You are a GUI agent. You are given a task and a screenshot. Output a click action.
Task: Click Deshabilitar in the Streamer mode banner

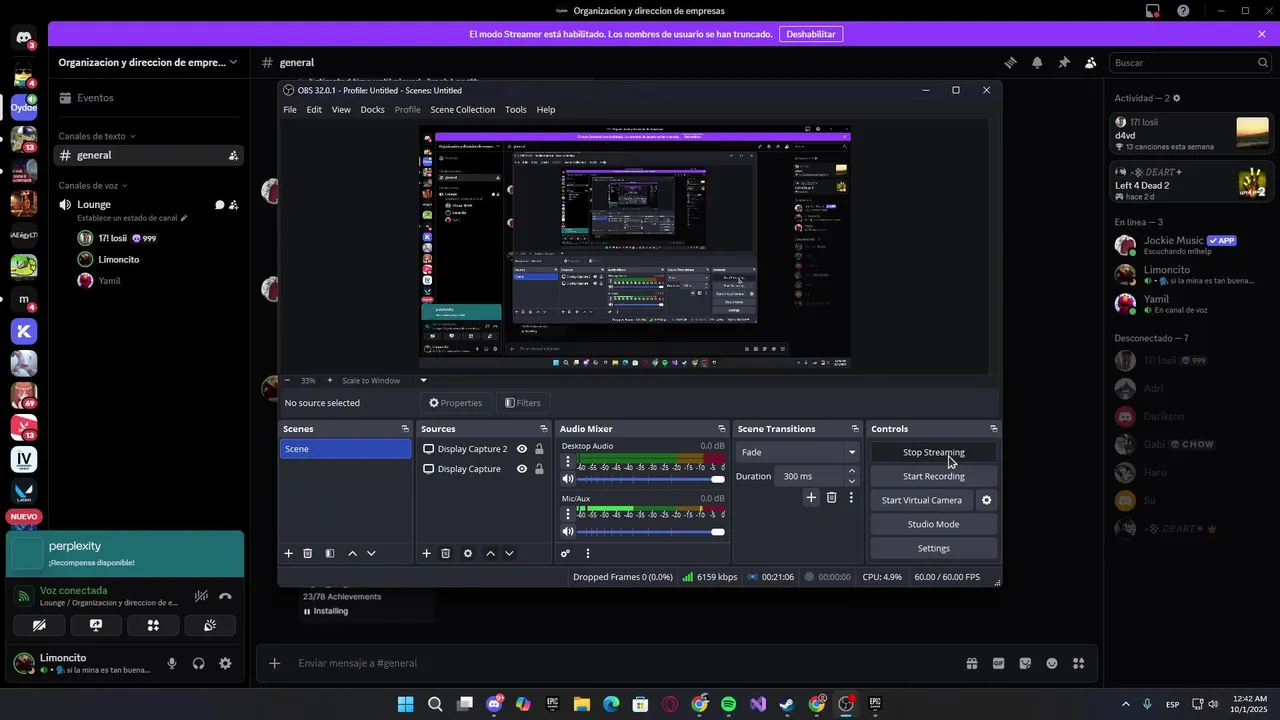tap(811, 34)
